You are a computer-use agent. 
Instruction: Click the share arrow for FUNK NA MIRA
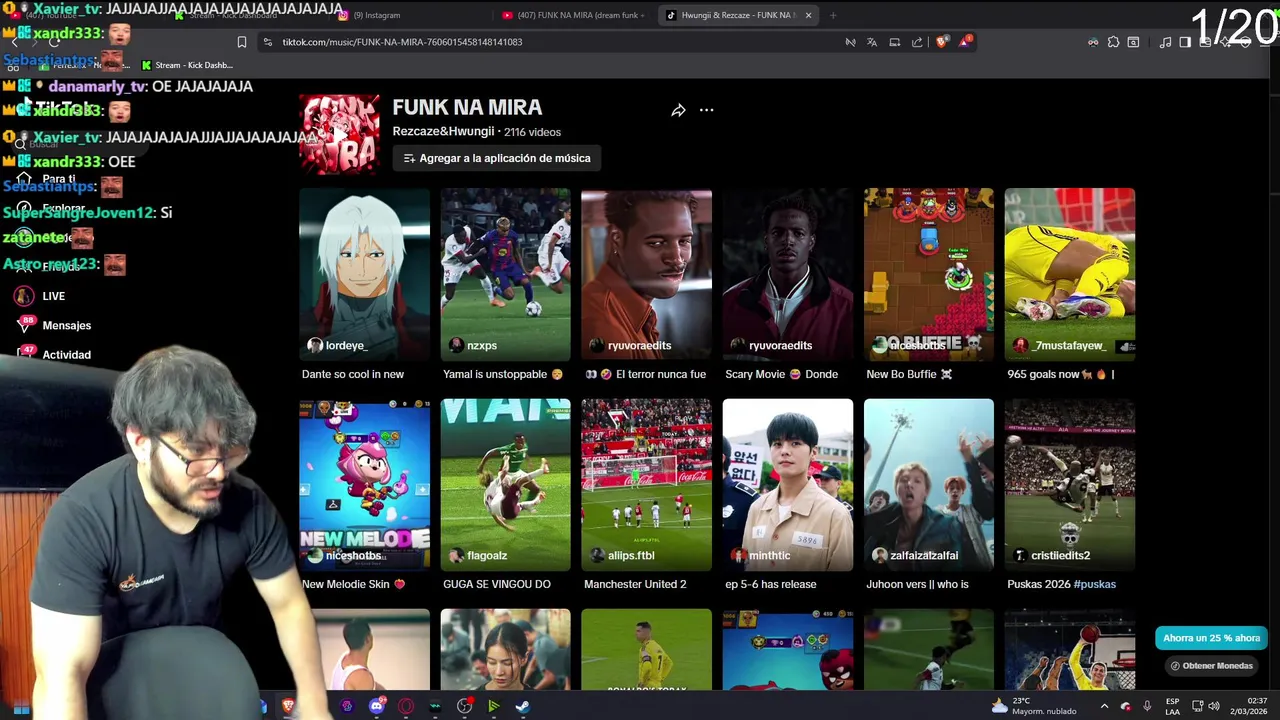(x=678, y=110)
